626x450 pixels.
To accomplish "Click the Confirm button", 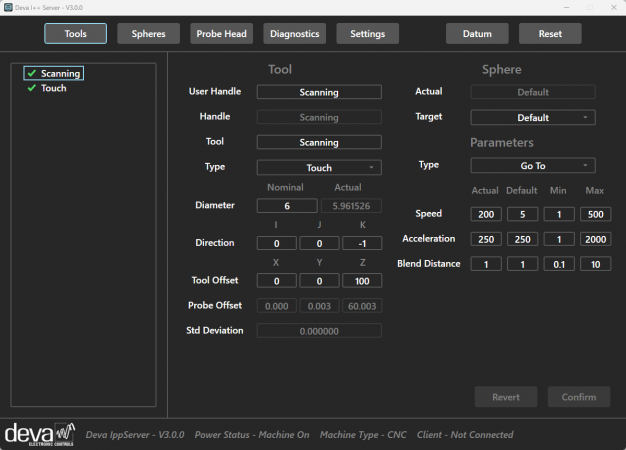I will (x=578, y=397).
